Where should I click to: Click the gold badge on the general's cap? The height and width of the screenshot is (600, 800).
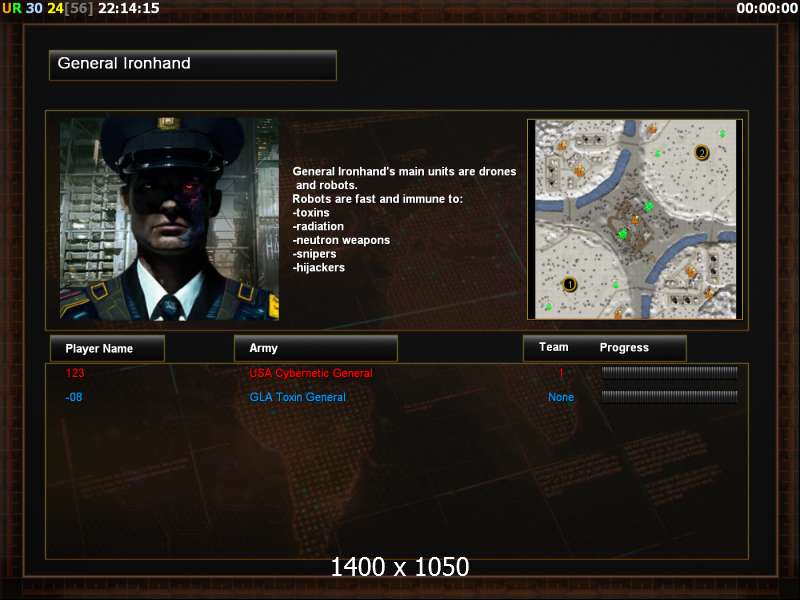169,123
